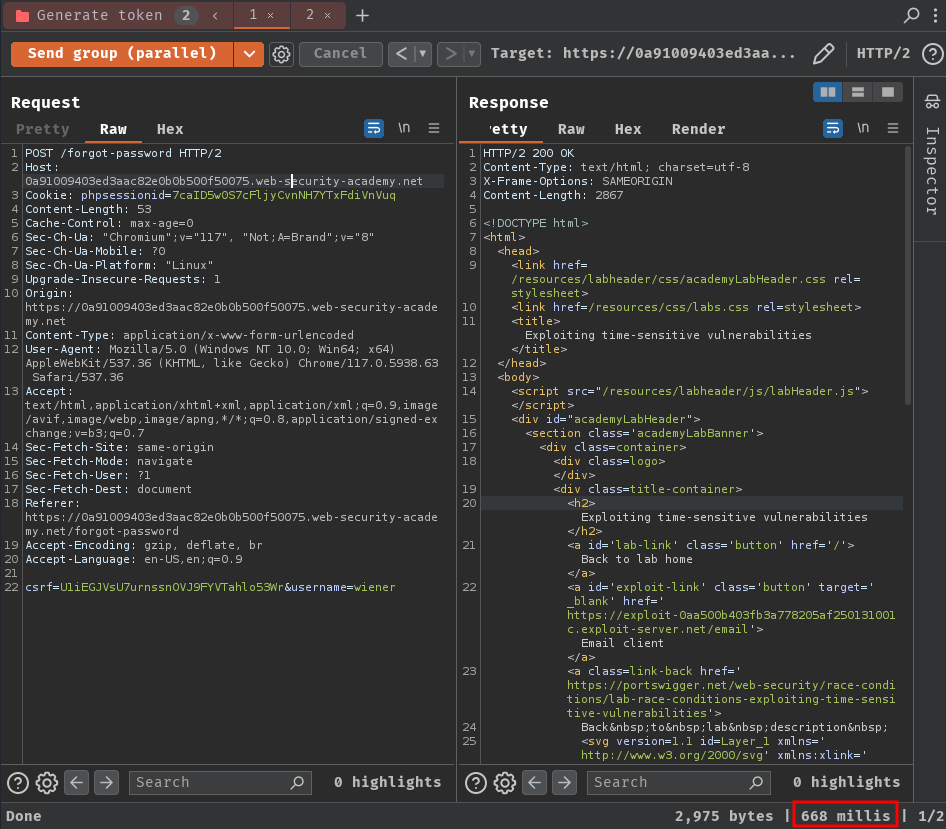Viewport: 946px width, 829px height.
Task: Switch response view to Pretty
Action: [x=507, y=129]
